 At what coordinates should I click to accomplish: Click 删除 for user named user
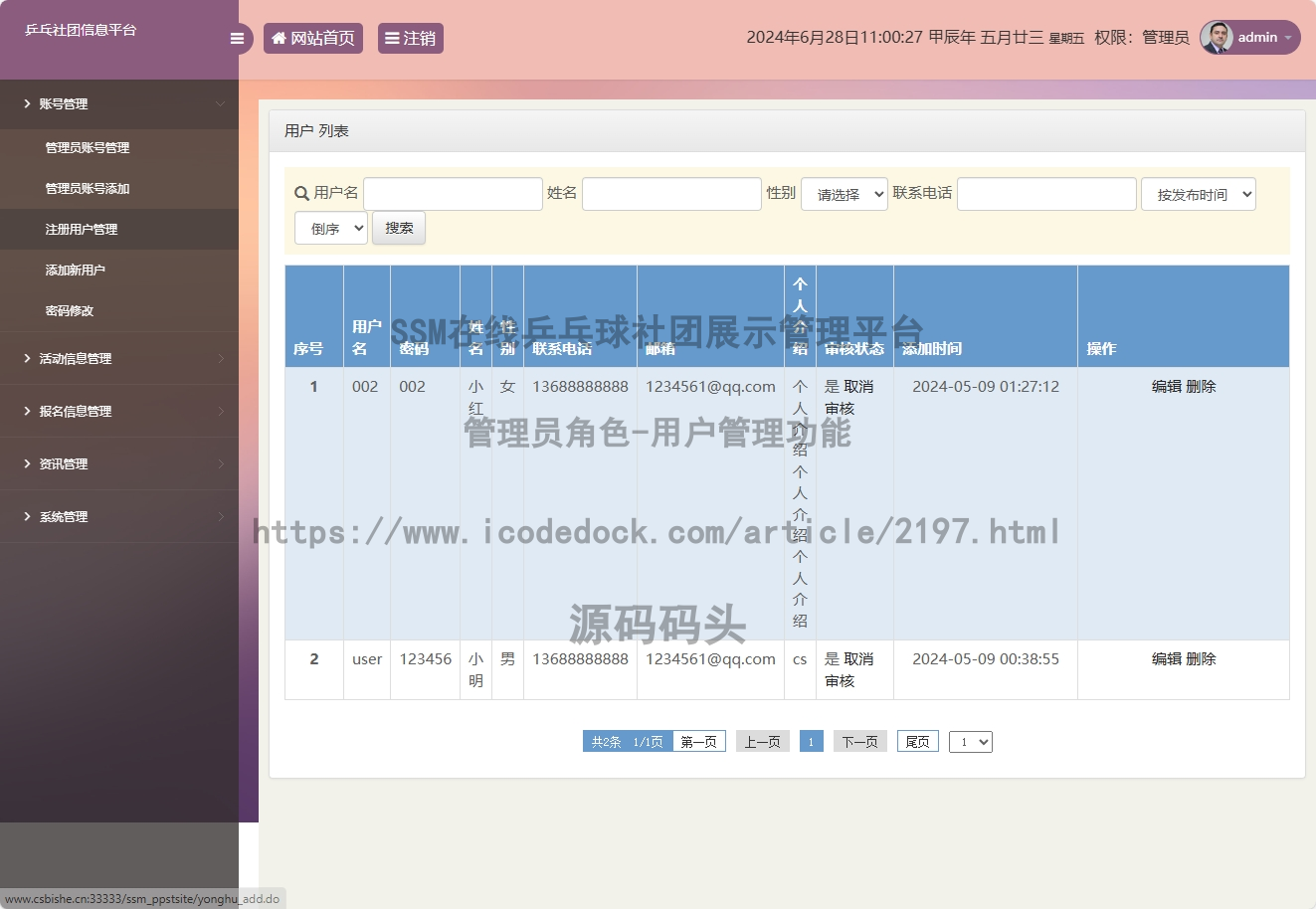click(x=1201, y=658)
